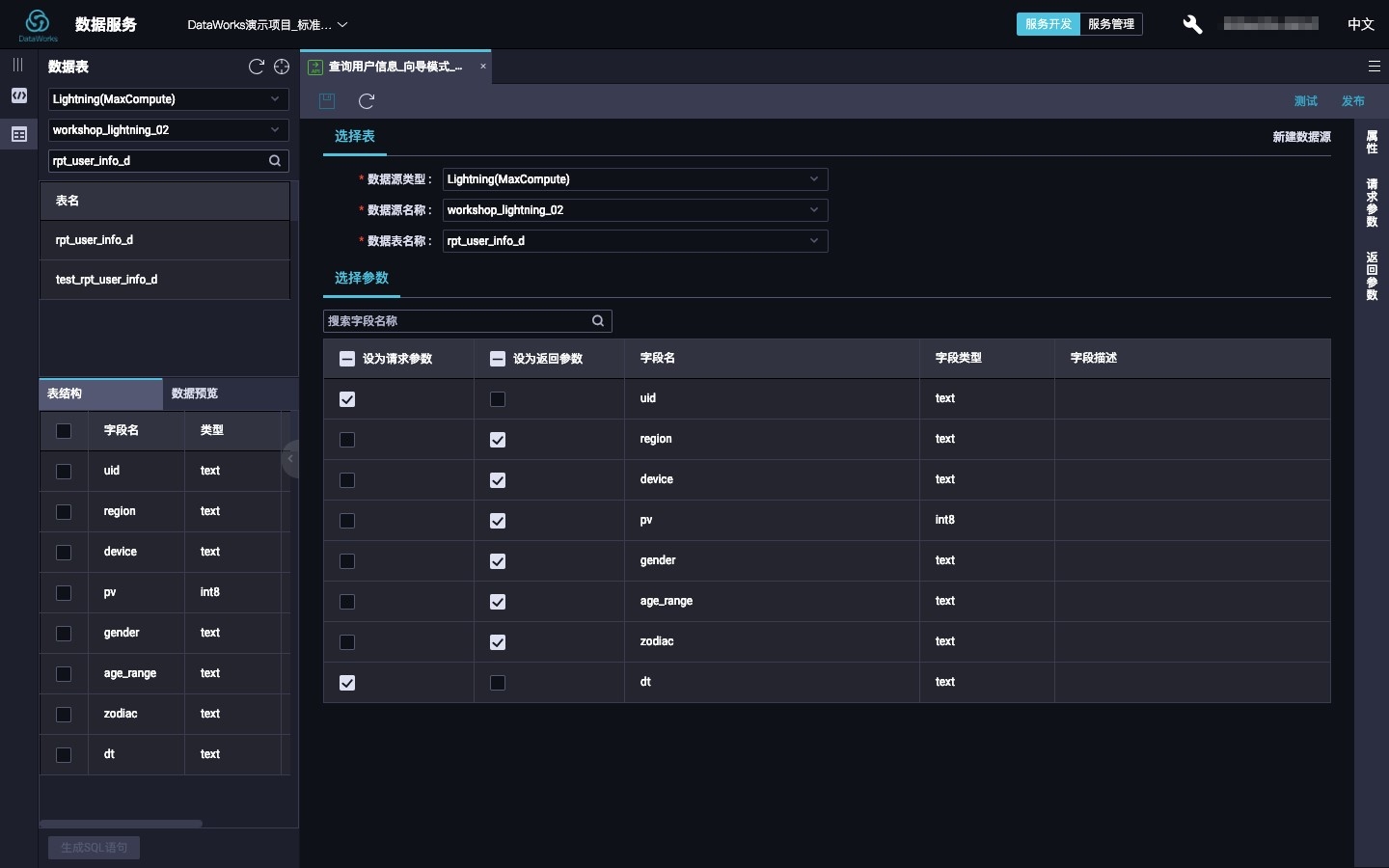Toggle region return parameter checkbox
Screen dimensions: 1389x868
(498, 440)
